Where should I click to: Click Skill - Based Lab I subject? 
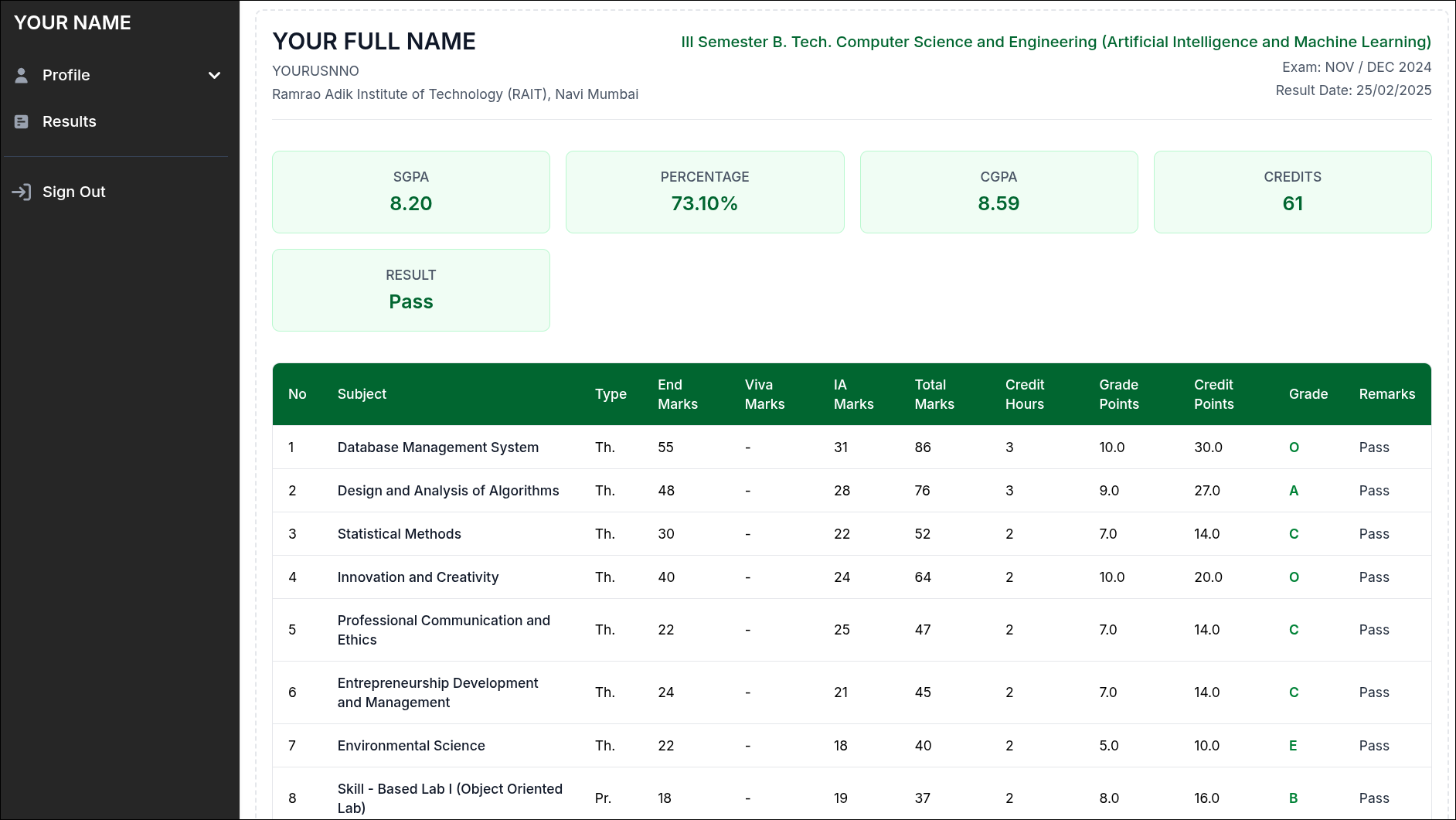[450, 798]
